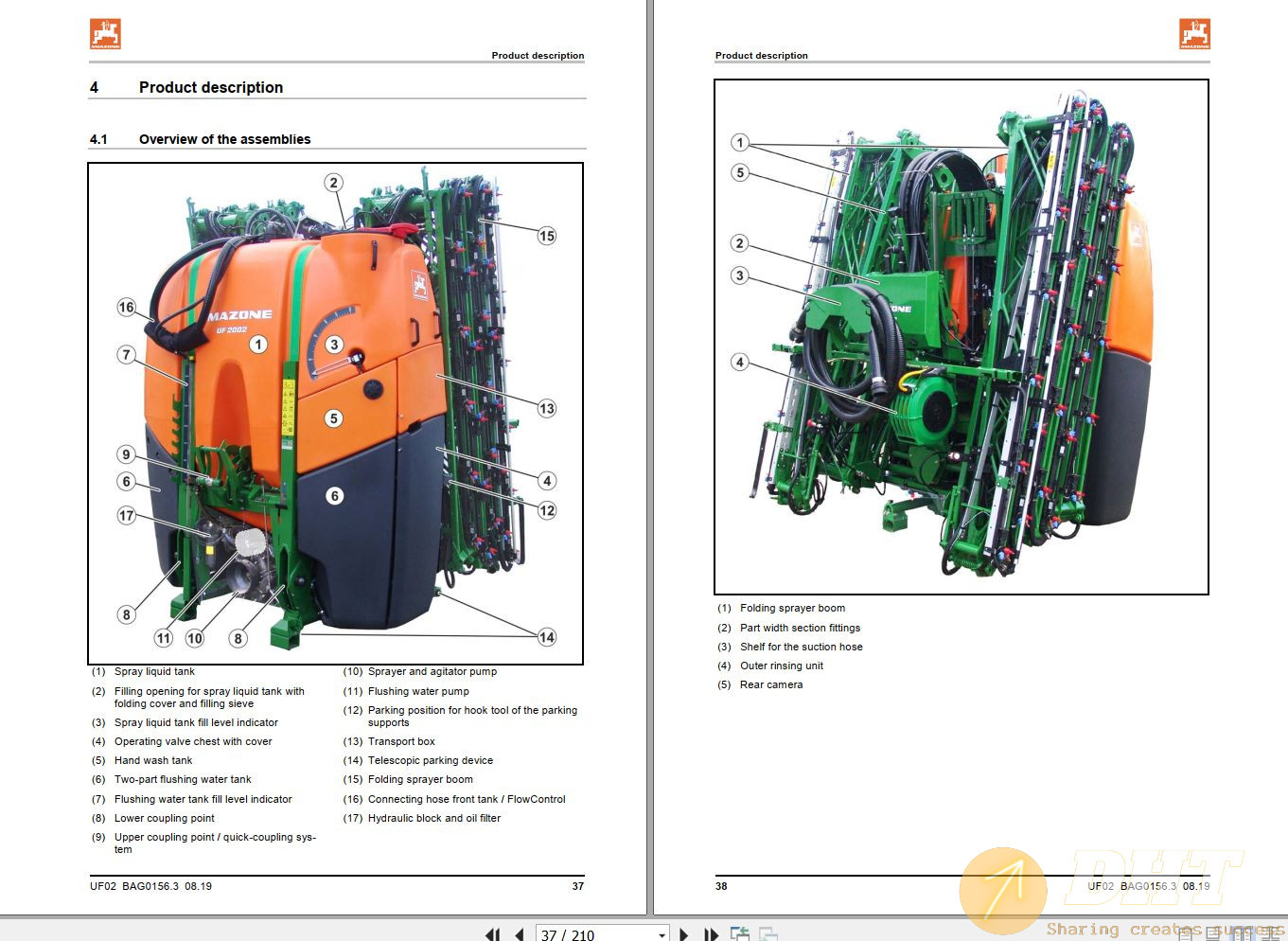Click the heading "Product description" chapter 4 title
The width and height of the screenshot is (1288, 941).
coord(211,87)
